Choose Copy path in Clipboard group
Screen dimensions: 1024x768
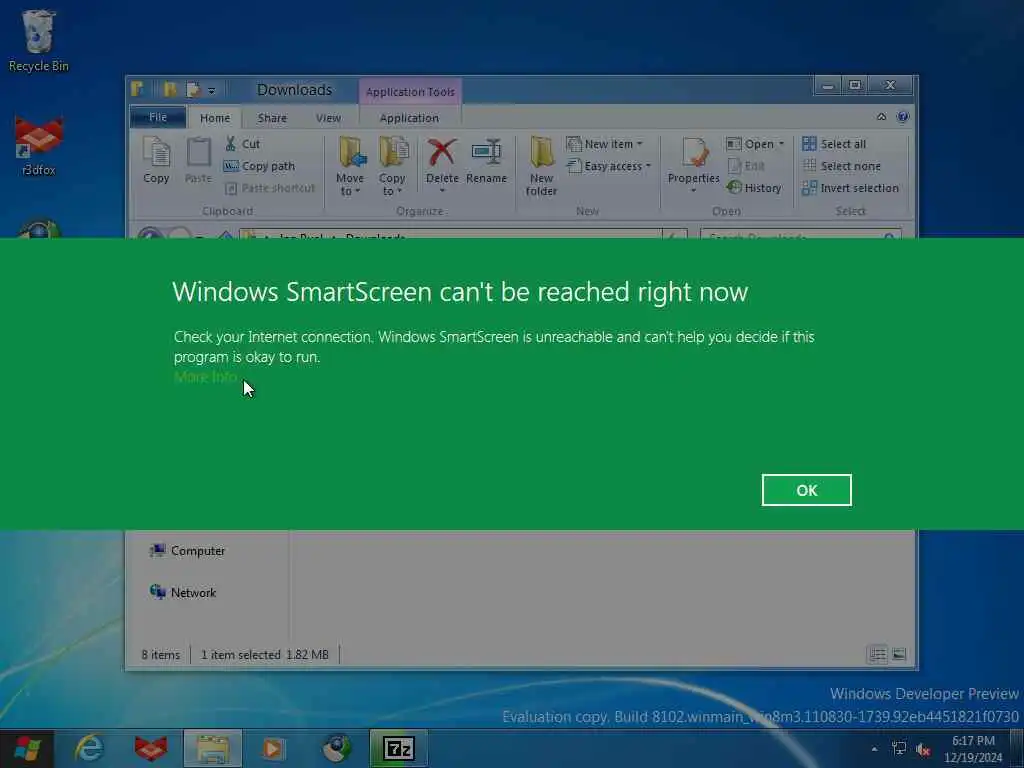click(259, 166)
